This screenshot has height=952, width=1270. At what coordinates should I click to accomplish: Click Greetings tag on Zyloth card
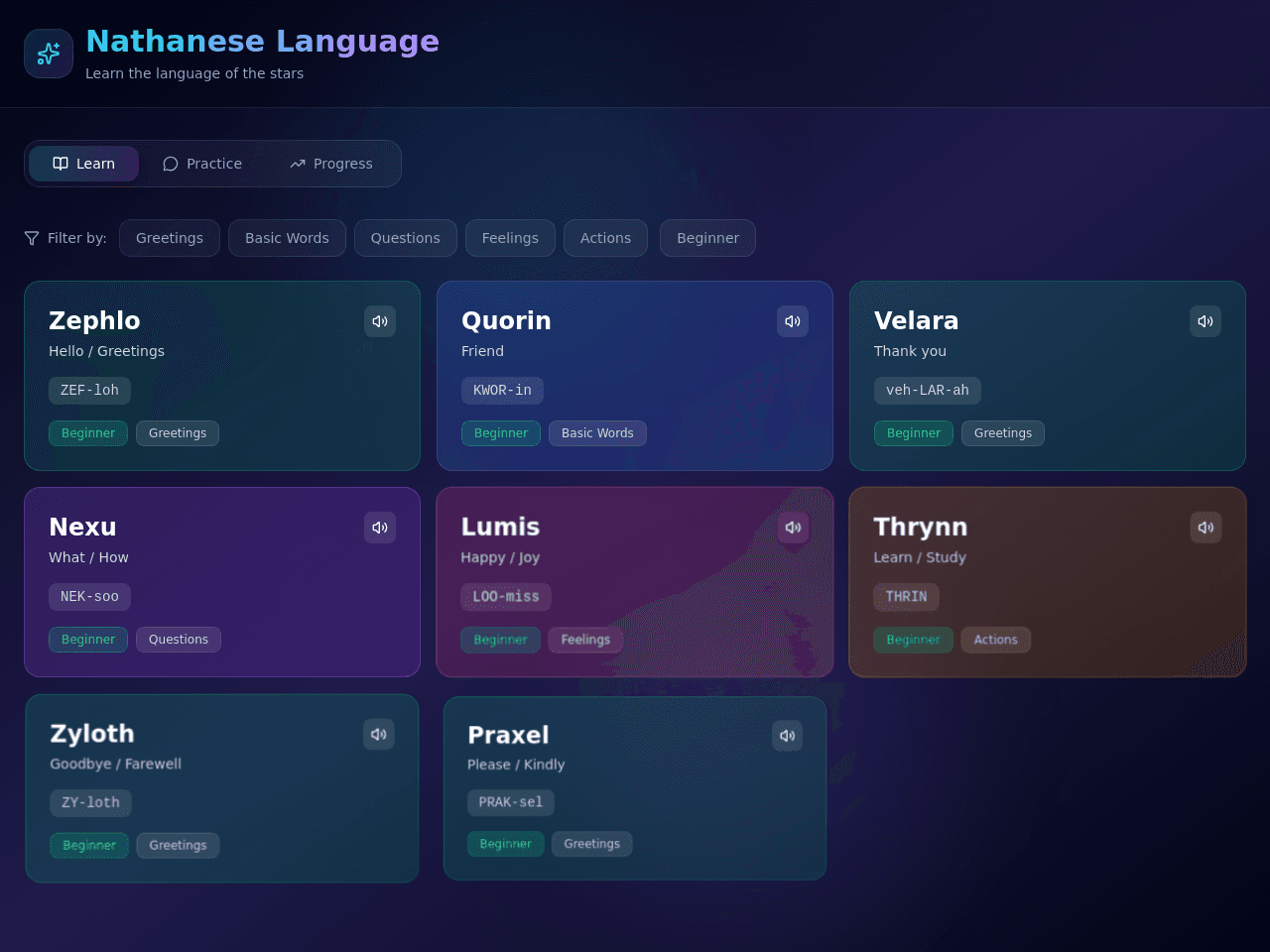pyautogui.click(x=179, y=846)
